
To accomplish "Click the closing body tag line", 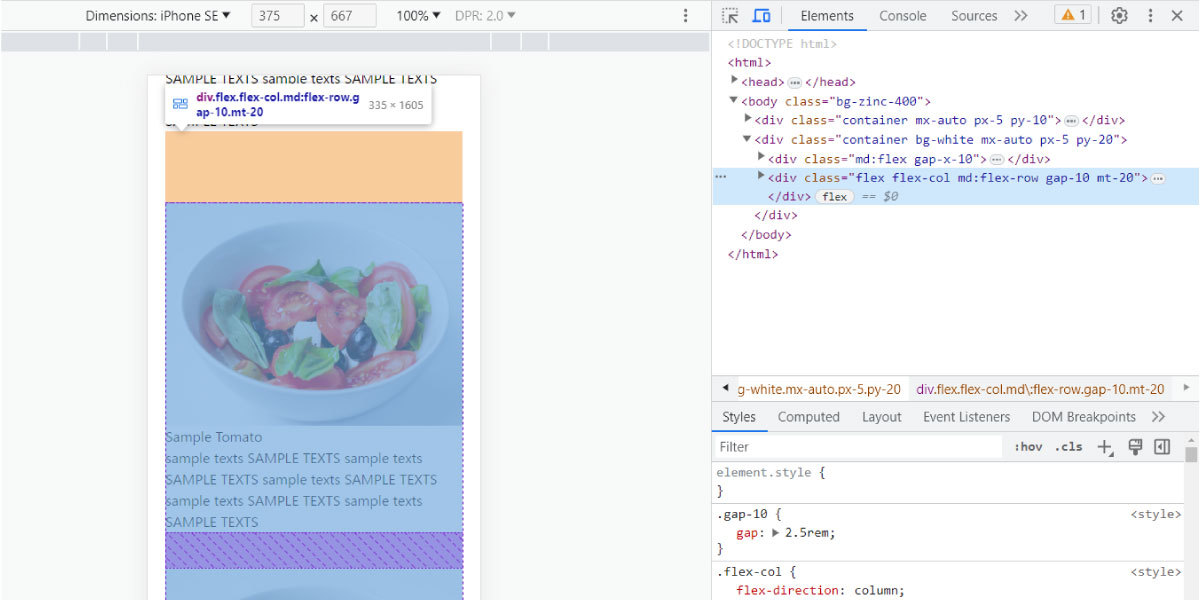I will click(x=766, y=235).
